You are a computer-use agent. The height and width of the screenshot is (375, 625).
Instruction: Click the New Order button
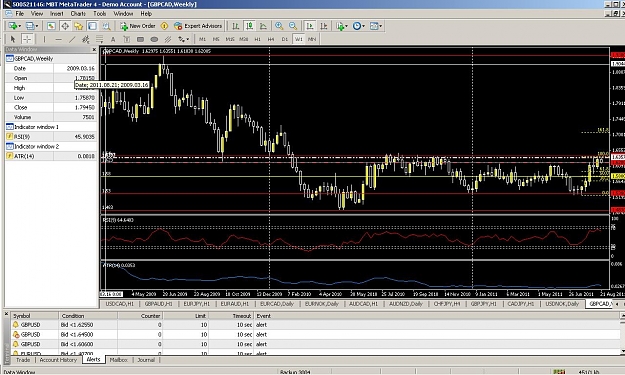[x=138, y=26]
